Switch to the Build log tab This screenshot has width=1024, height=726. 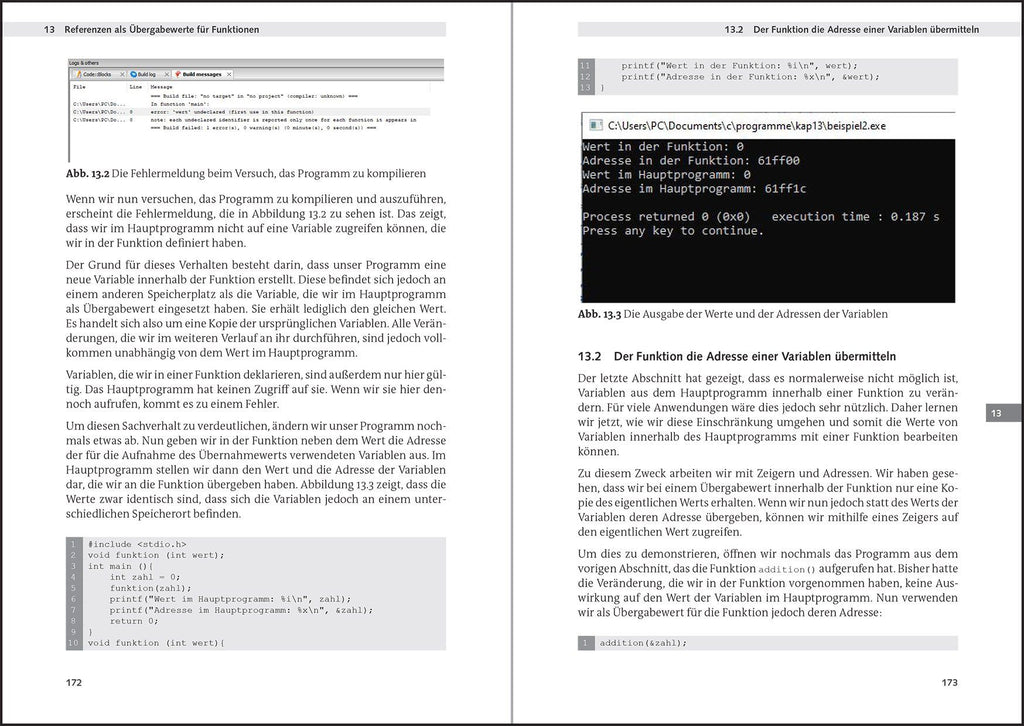tap(146, 74)
